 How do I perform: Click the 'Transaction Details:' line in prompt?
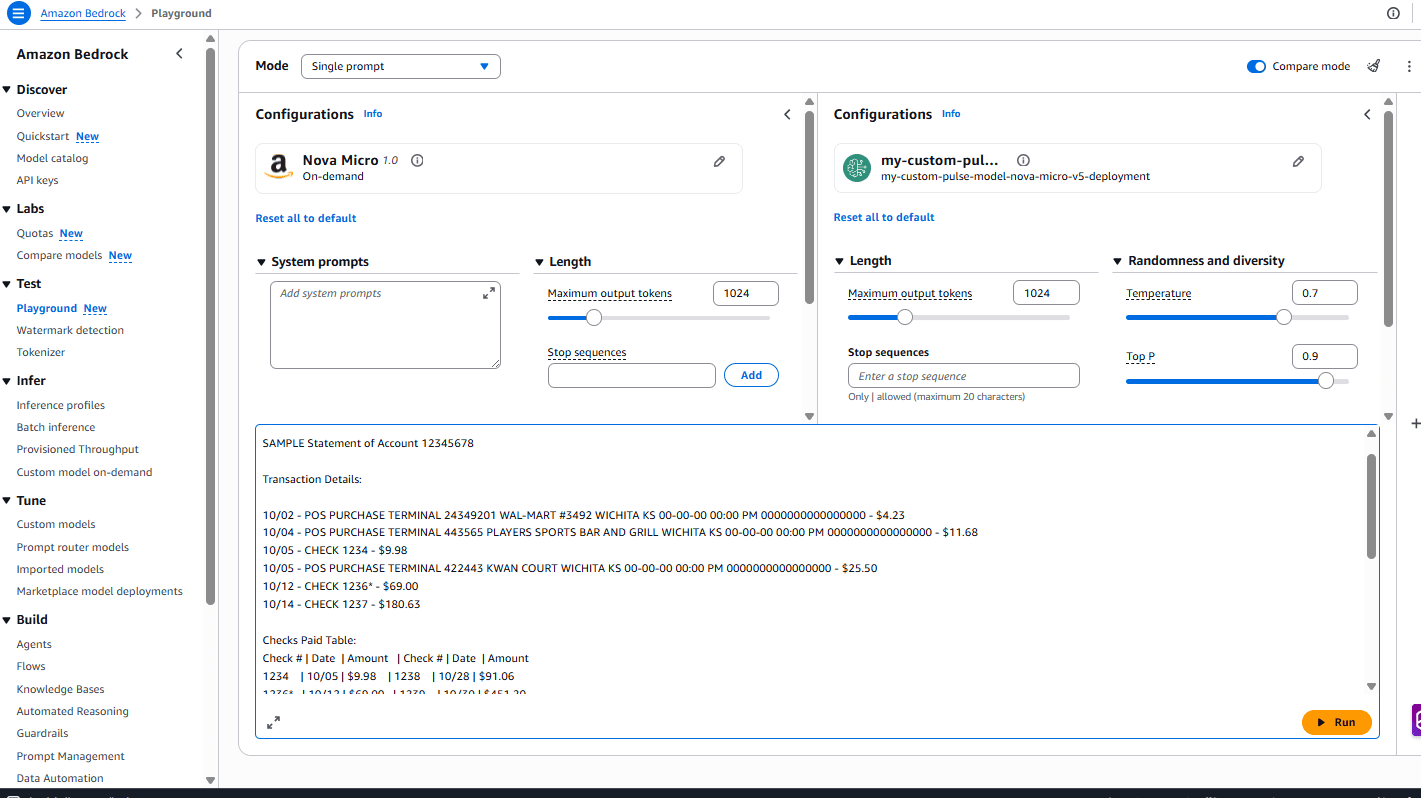coord(312,479)
